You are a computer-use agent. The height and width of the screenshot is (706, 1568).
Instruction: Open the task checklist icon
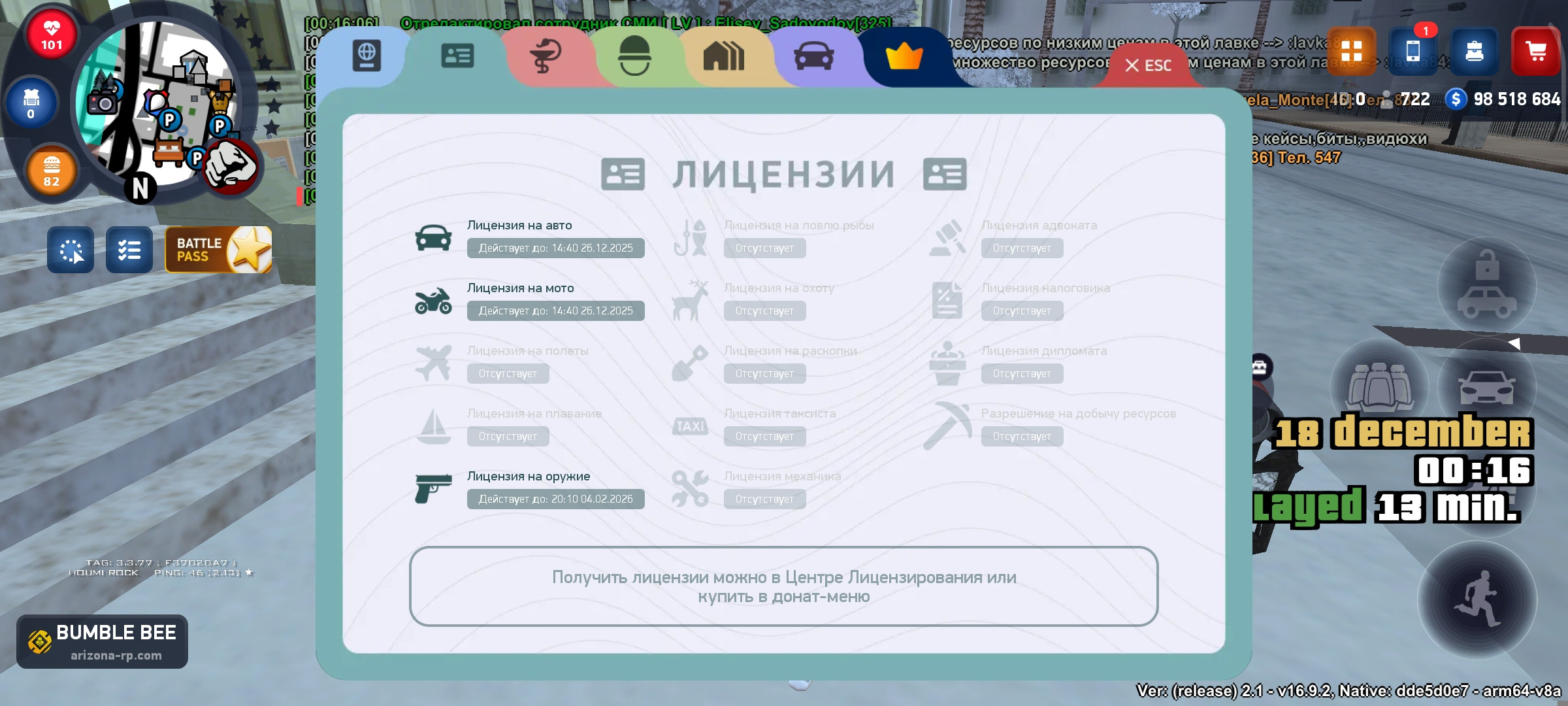pyautogui.click(x=129, y=250)
